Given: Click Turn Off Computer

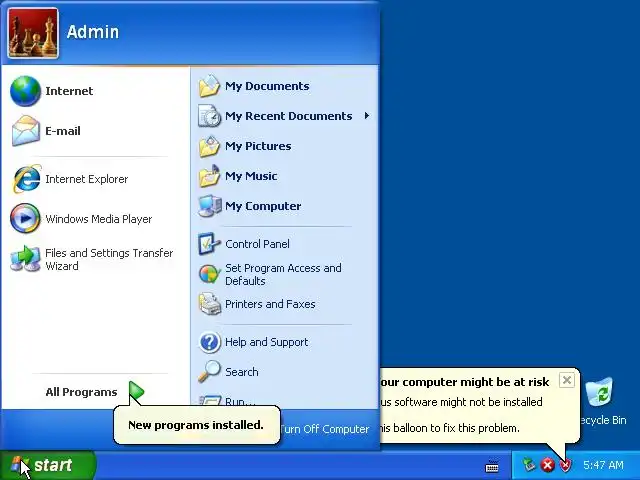Looking at the screenshot, I should coord(325,429).
